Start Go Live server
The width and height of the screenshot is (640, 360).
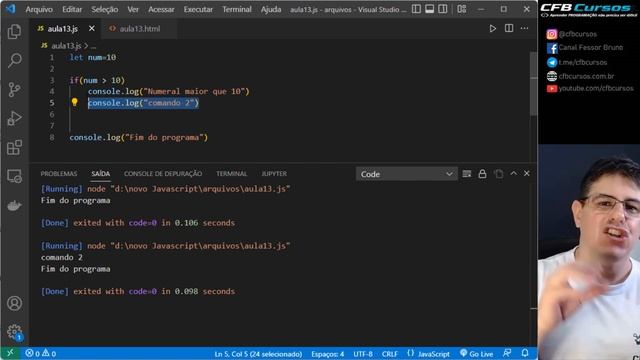pyautogui.click(x=476, y=353)
